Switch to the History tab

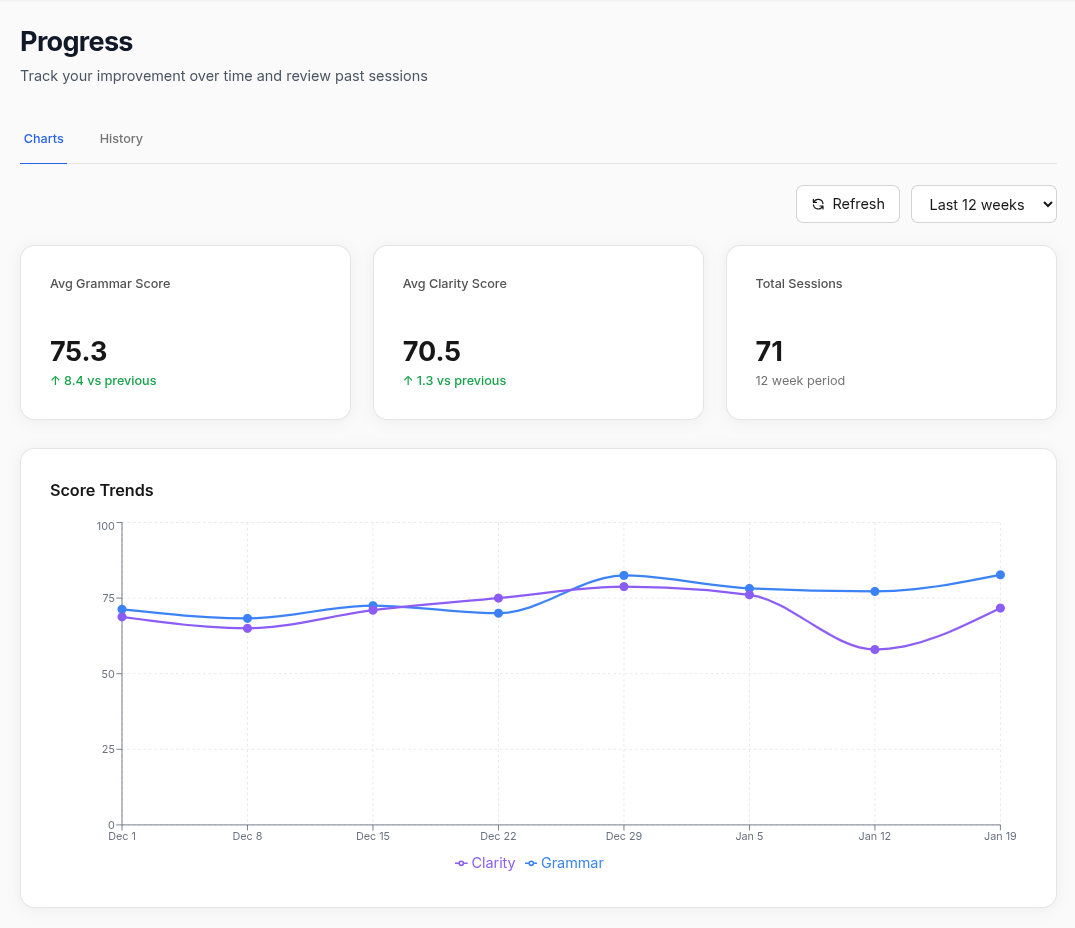click(120, 138)
